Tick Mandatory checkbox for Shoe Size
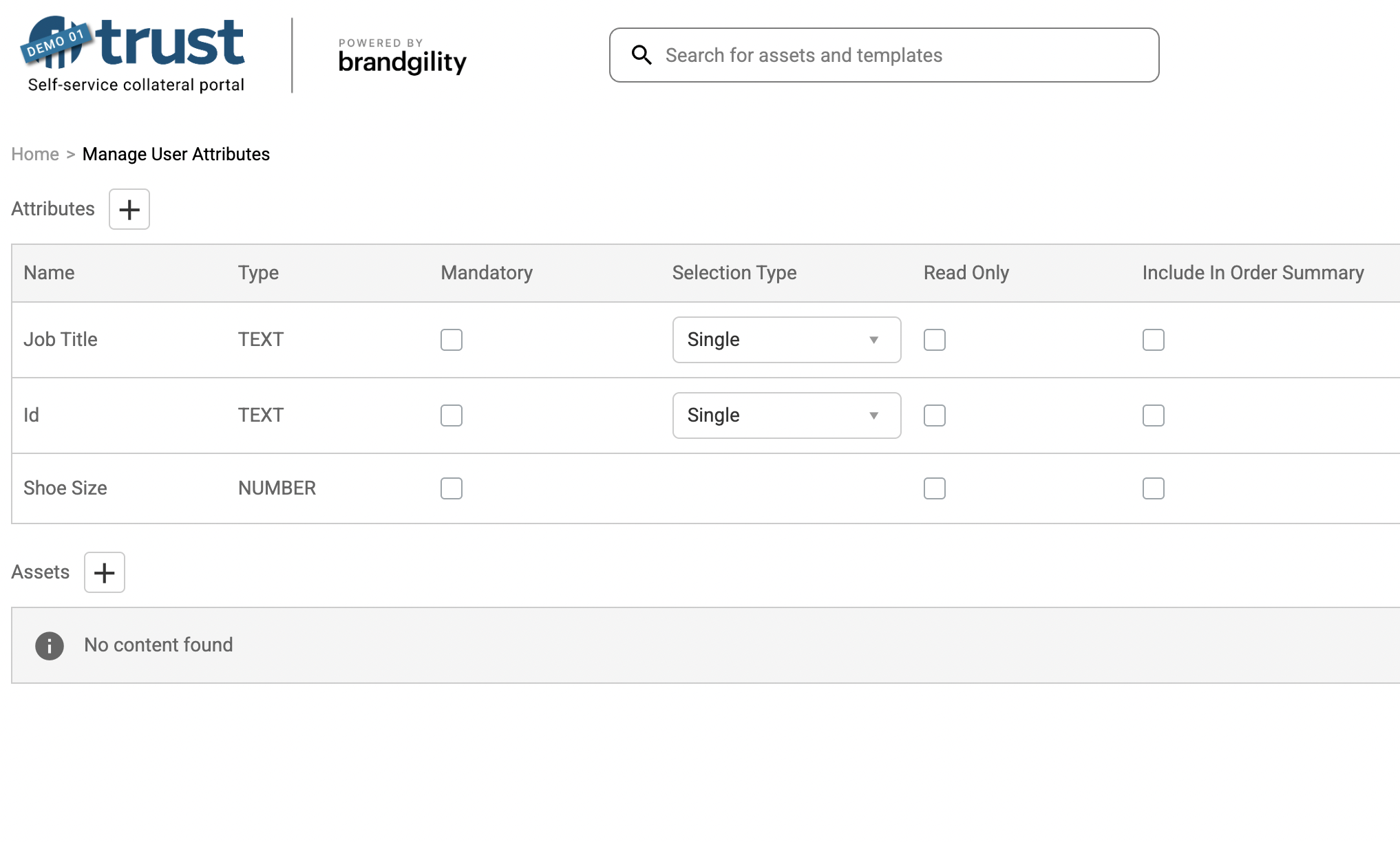Screen dimensions: 1400x842 [452, 488]
